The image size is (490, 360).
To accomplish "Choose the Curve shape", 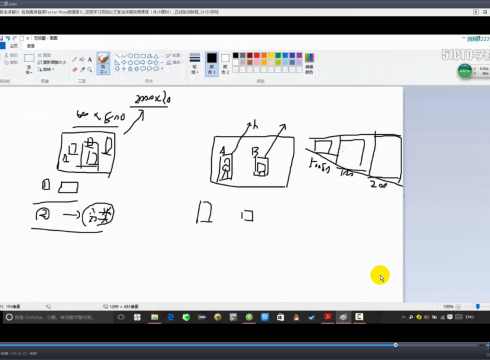I will (x=124, y=56).
